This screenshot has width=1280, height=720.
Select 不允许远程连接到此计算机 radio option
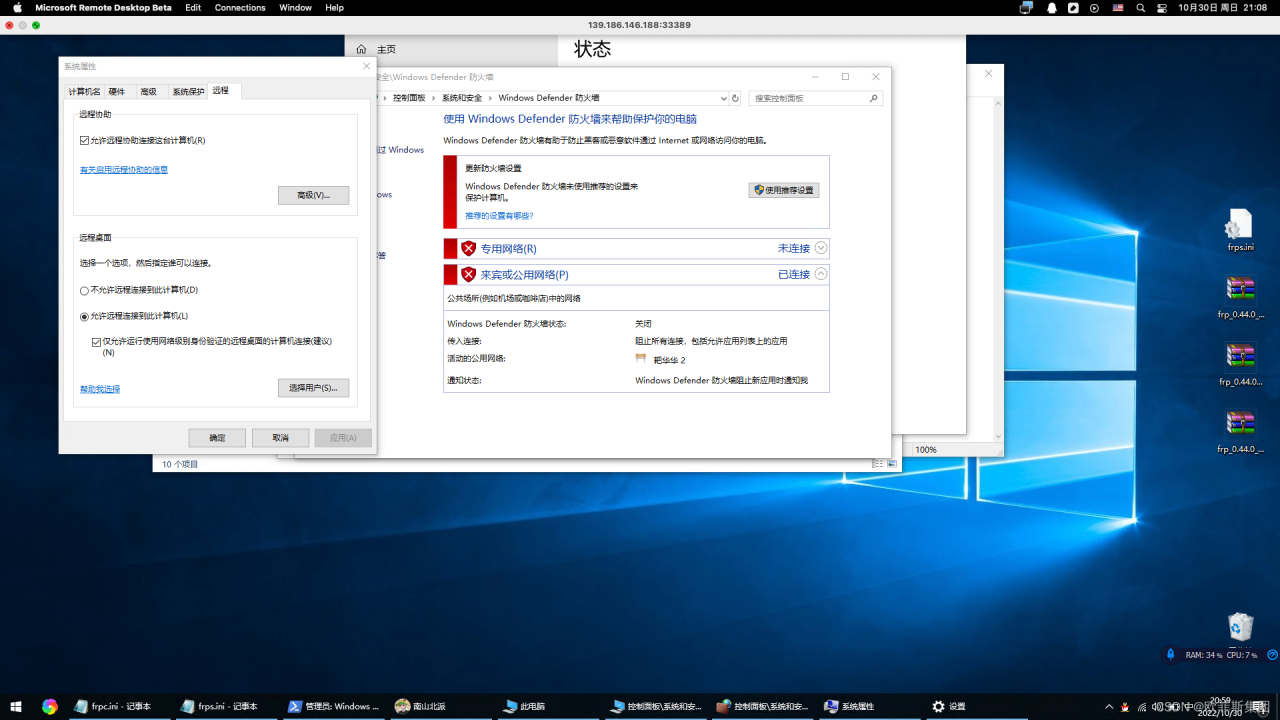click(x=85, y=290)
